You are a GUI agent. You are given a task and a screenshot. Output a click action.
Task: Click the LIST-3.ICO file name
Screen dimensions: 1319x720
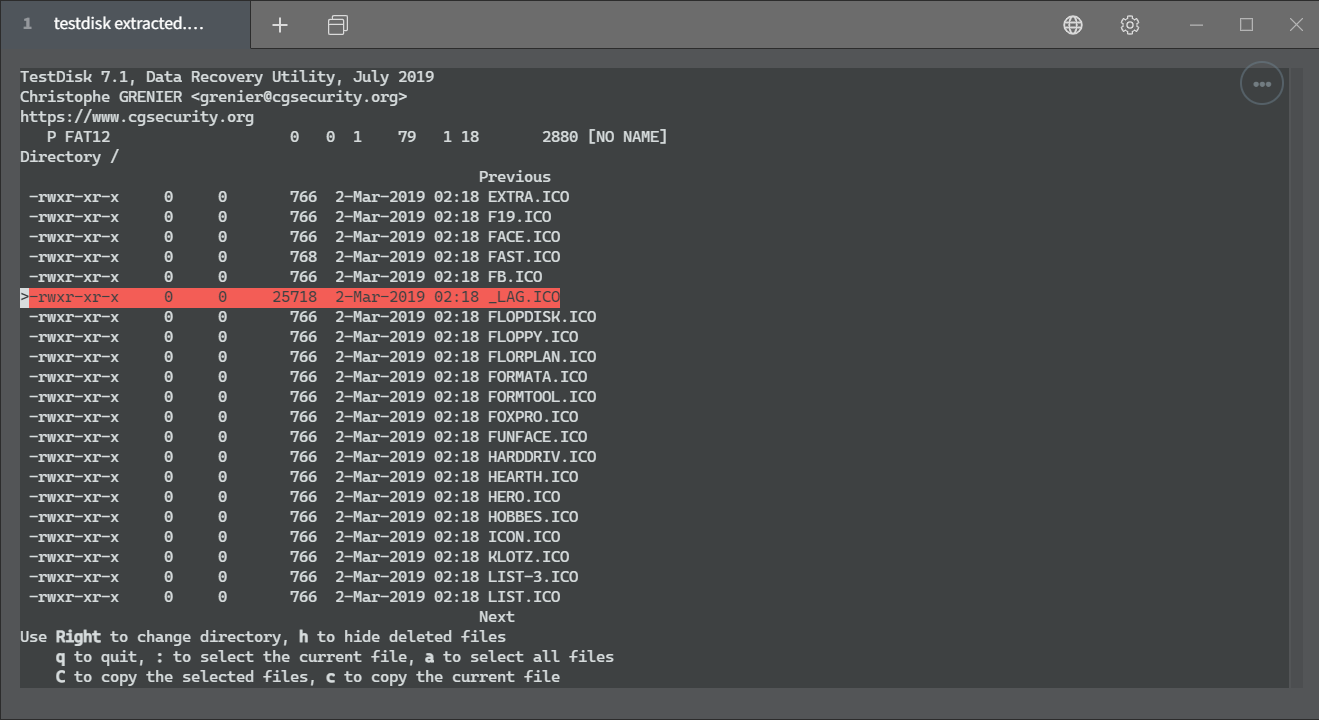[x=532, y=577]
